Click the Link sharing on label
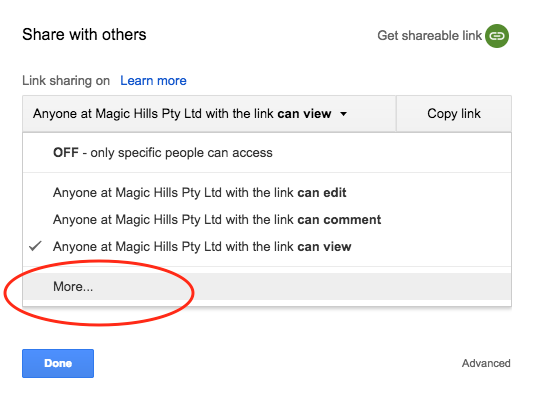 pyautogui.click(x=66, y=81)
